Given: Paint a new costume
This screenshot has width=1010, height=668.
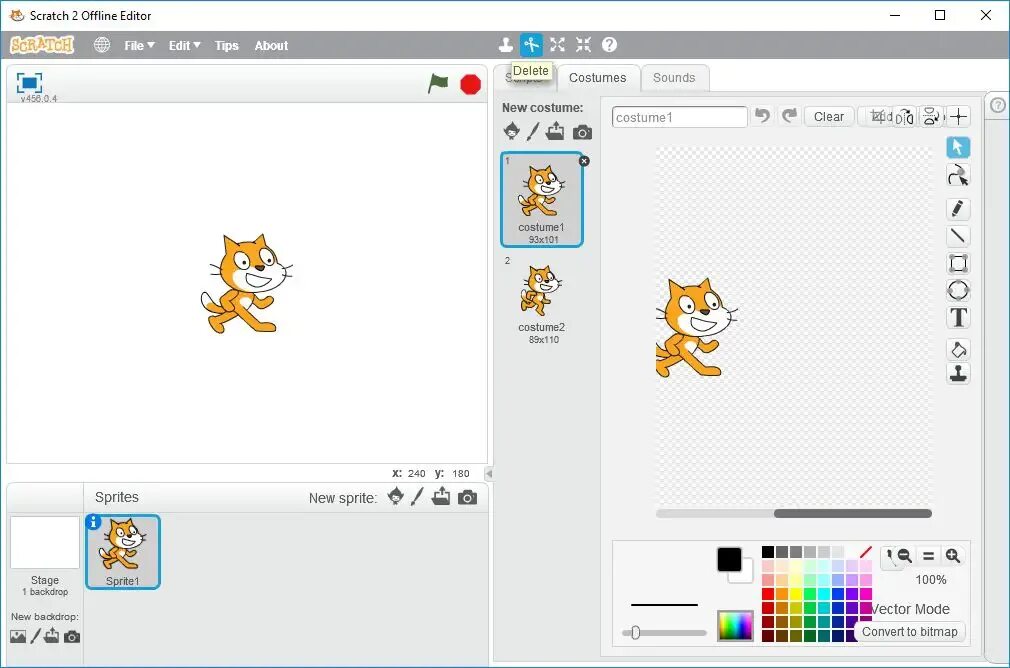Looking at the screenshot, I should 533,131.
